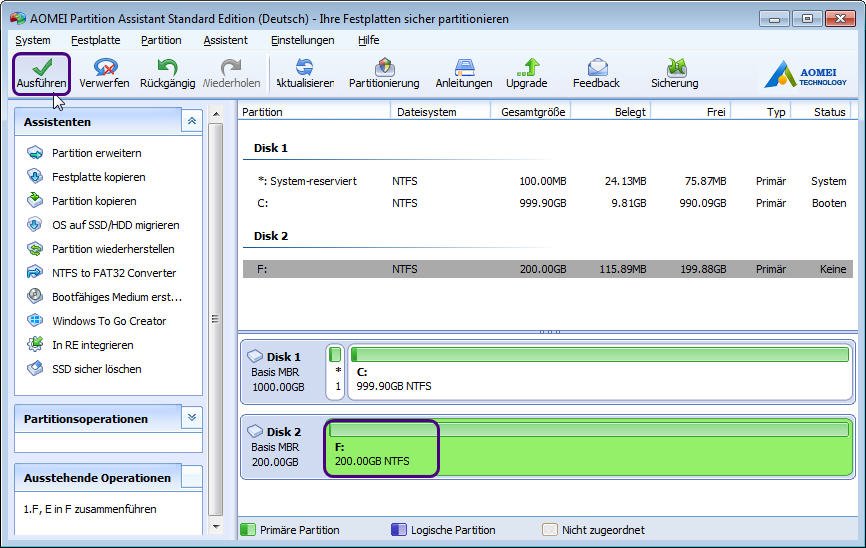The height and width of the screenshot is (548, 866).
Task: Select small system-reserved block on Disk 1
Action: click(335, 372)
